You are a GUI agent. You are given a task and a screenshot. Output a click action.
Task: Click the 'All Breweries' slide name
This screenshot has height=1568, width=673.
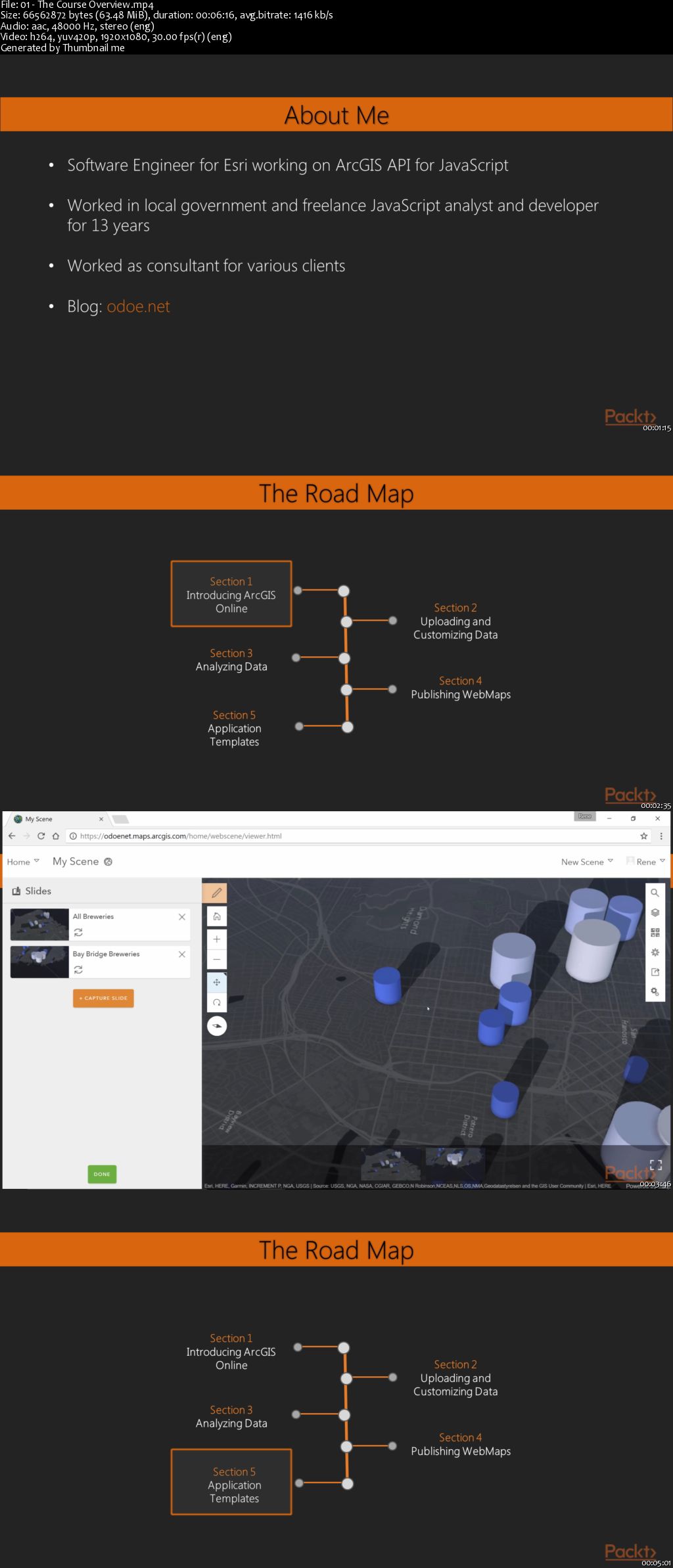93,916
